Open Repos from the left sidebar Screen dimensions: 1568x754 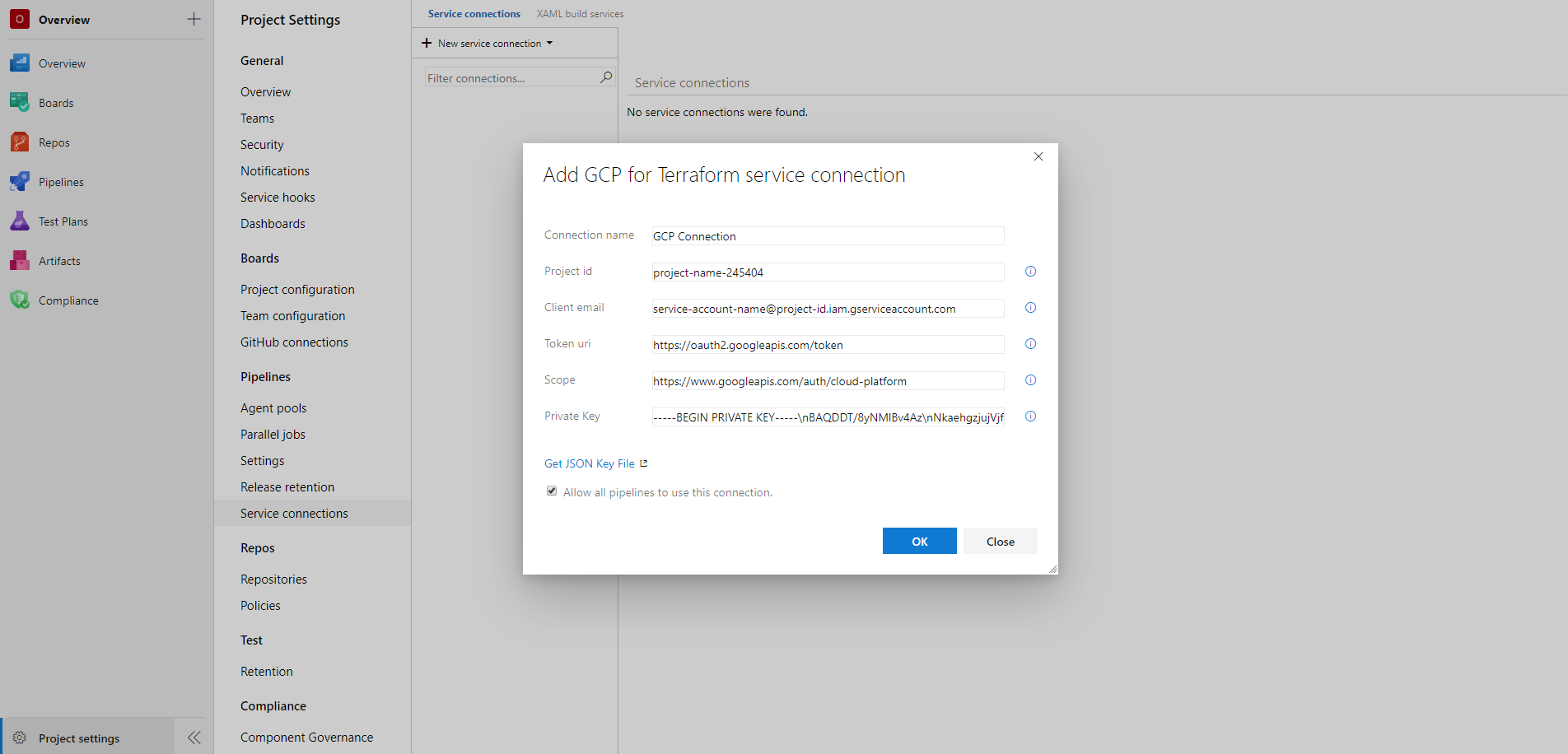pos(53,142)
